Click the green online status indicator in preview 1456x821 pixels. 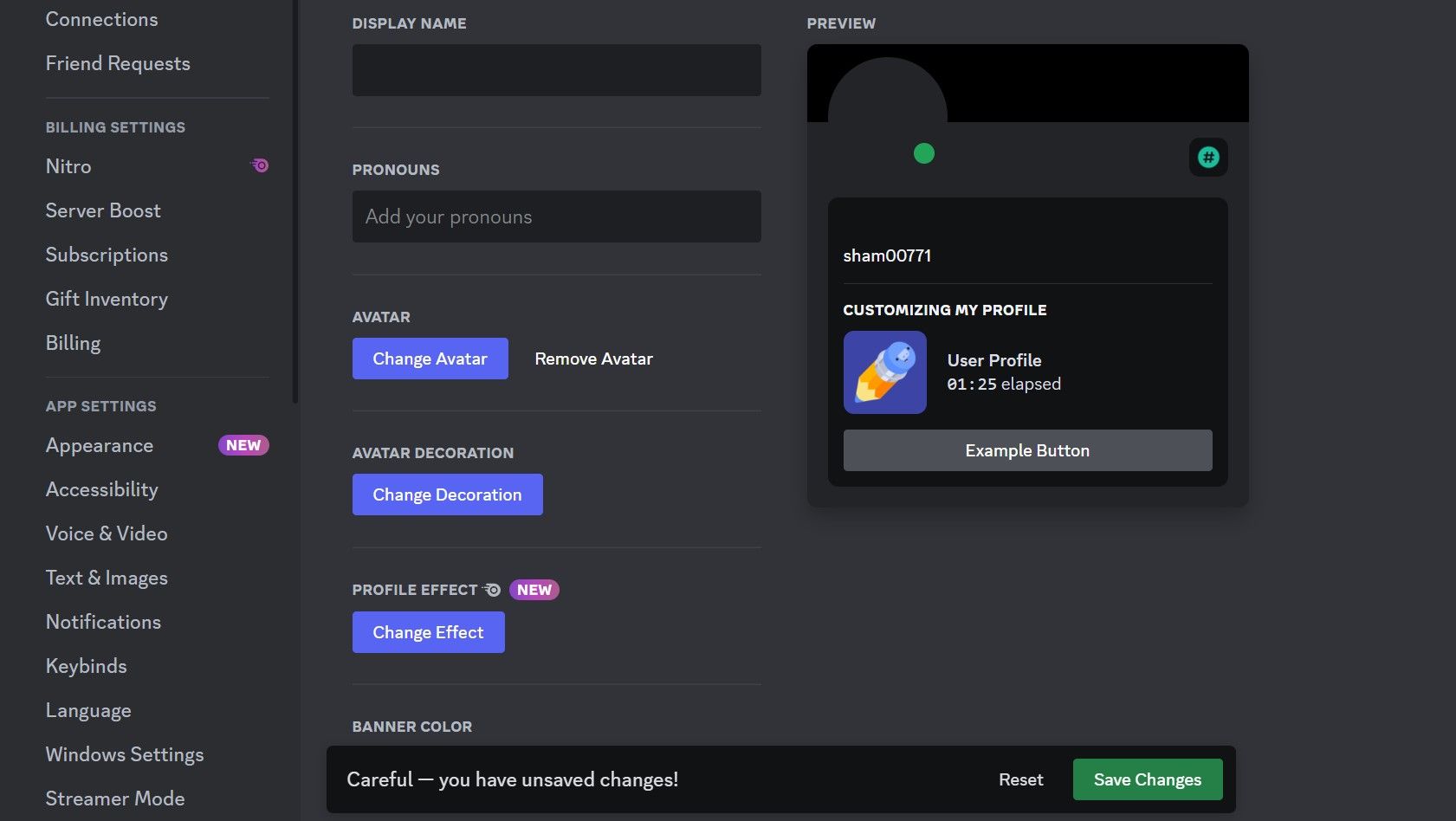(x=923, y=153)
